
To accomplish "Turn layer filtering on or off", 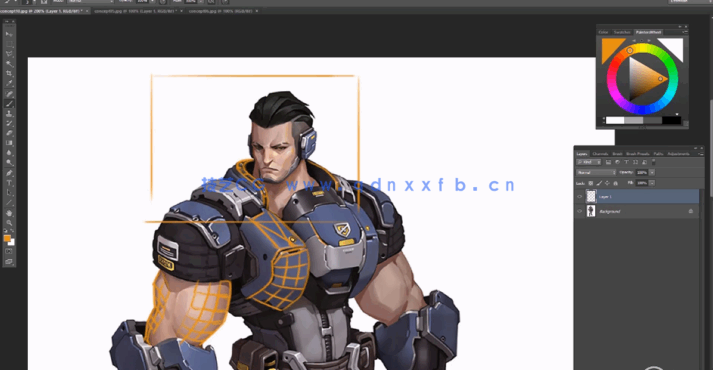I will pos(653,162).
